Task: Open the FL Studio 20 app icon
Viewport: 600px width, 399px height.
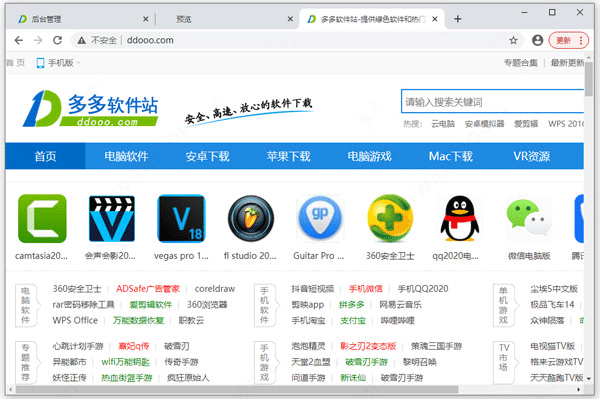Action: click(251, 218)
